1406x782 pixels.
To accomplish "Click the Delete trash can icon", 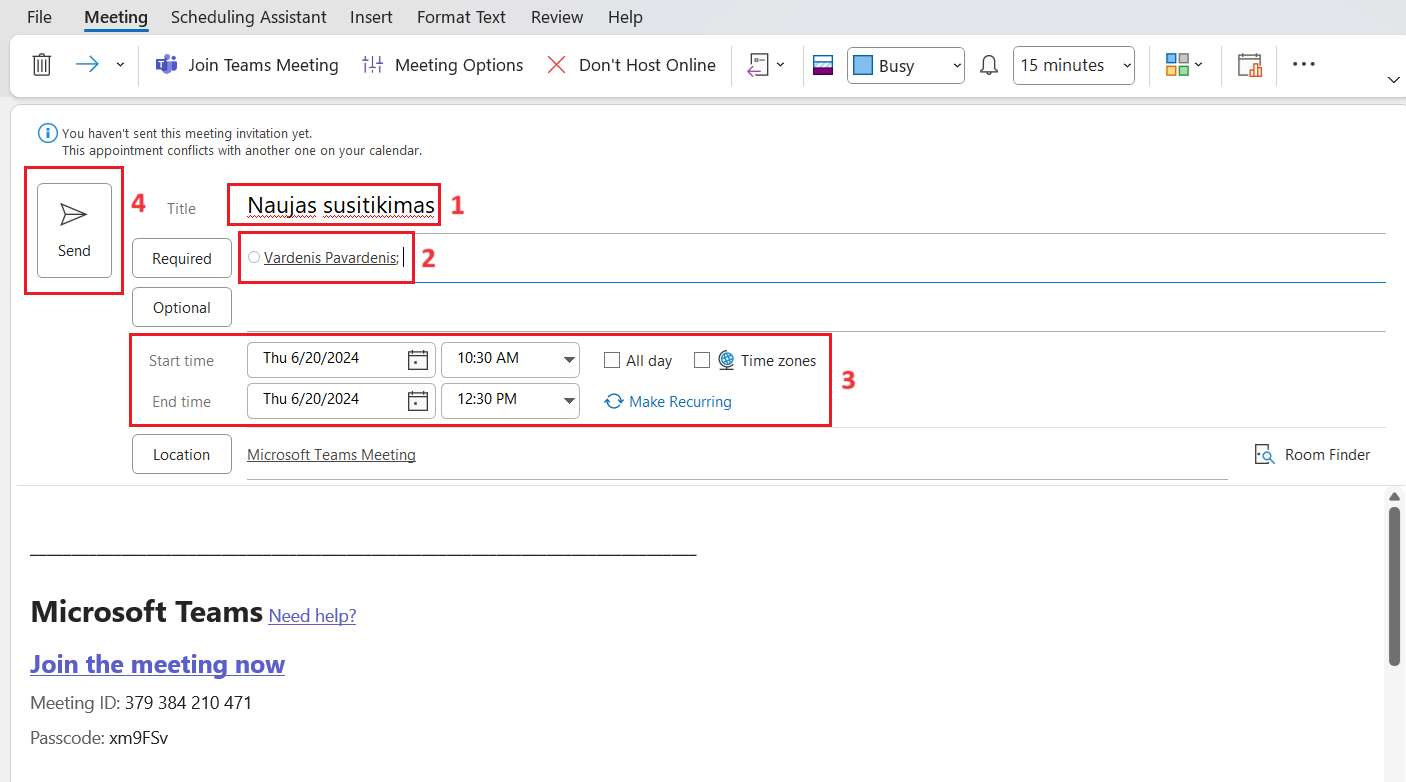I will click(x=42, y=65).
